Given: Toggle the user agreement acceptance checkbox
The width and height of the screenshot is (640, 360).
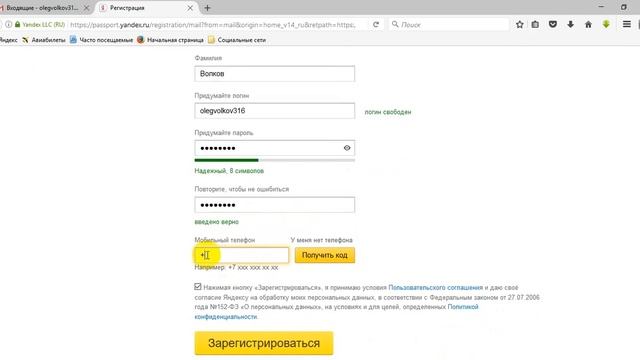Looking at the screenshot, I should pos(198,287).
